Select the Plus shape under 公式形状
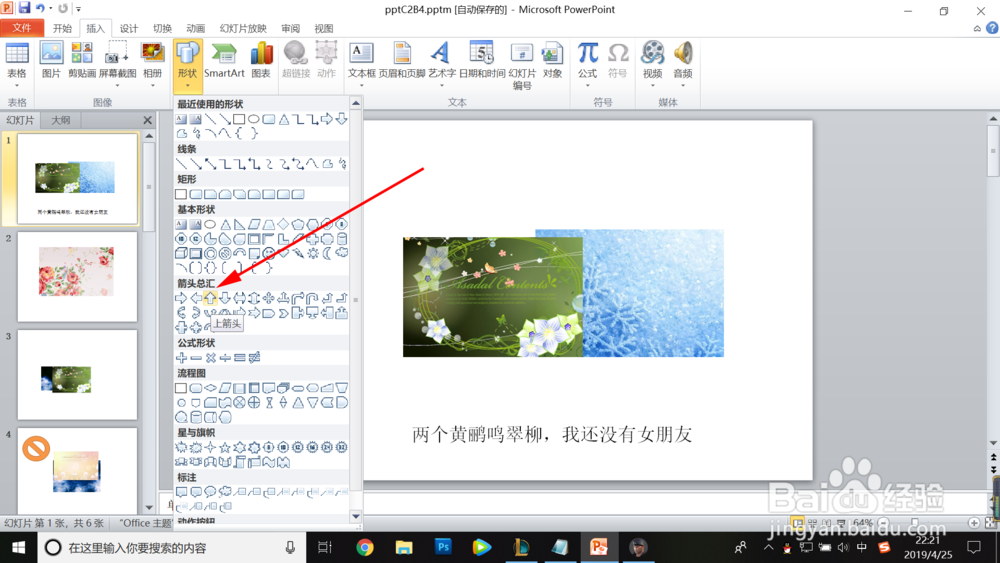 (x=181, y=358)
